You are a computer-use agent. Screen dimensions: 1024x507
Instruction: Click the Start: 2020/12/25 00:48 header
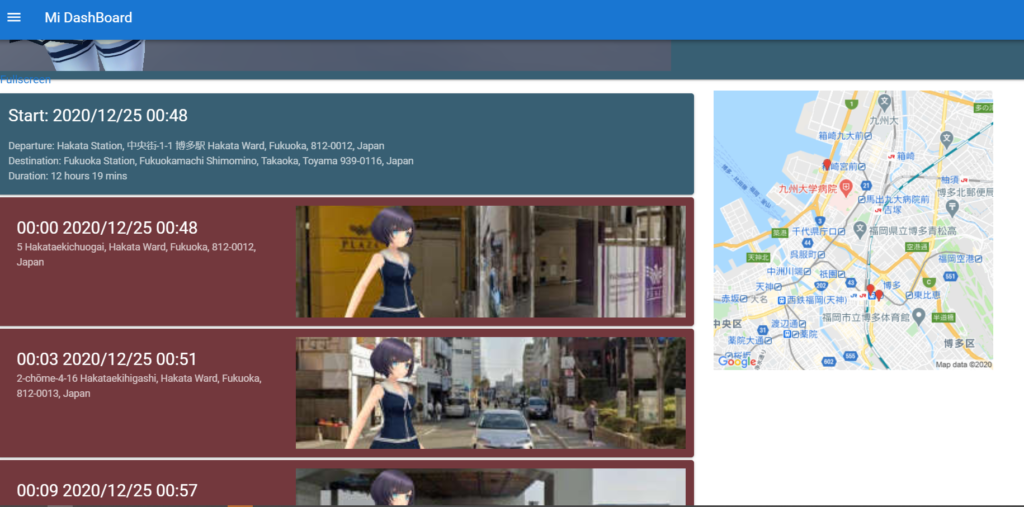tap(98, 115)
